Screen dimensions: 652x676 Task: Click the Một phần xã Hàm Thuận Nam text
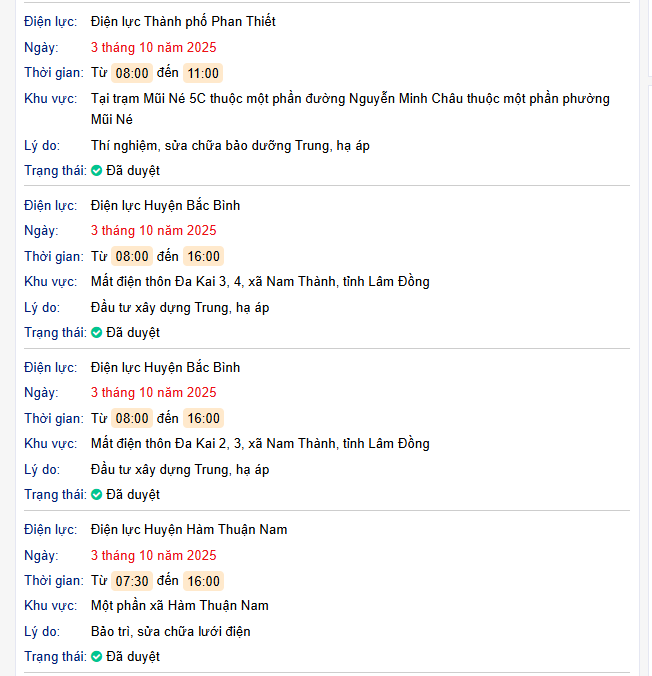[179, 605]
